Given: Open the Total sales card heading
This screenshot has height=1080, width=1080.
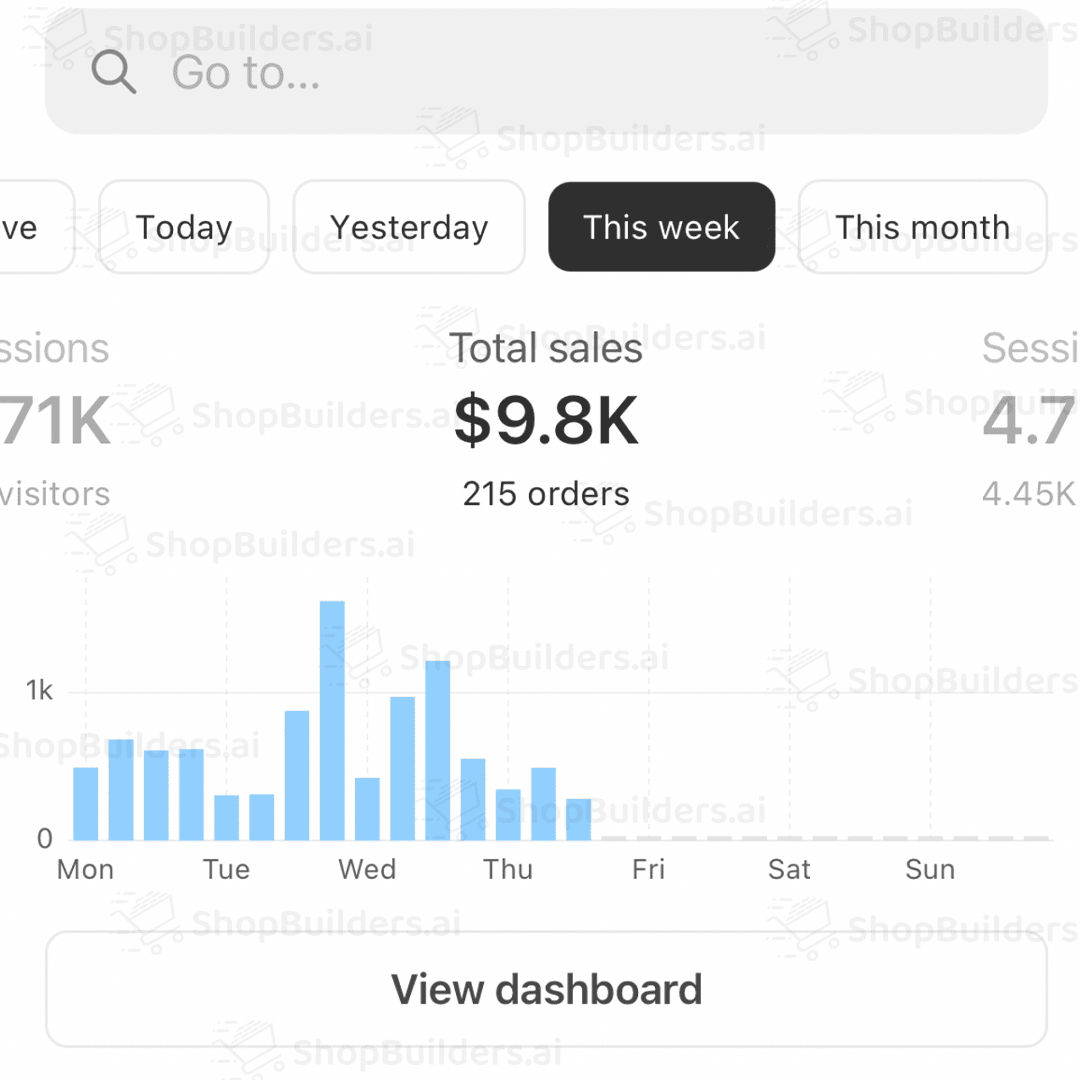Looking at the screenshot, I should point(546,349).
